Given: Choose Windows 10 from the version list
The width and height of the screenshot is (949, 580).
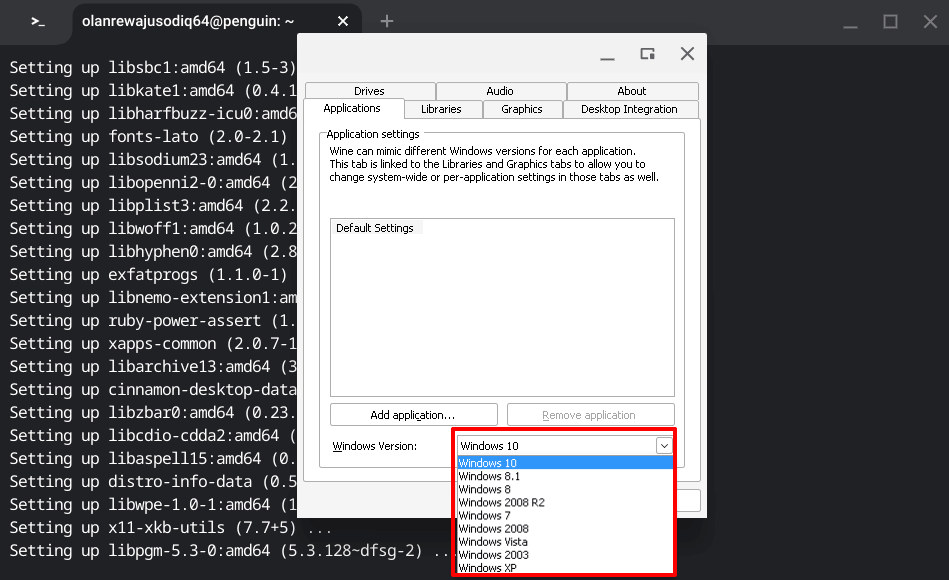Looking at the screenshot, I should [565, 463].
